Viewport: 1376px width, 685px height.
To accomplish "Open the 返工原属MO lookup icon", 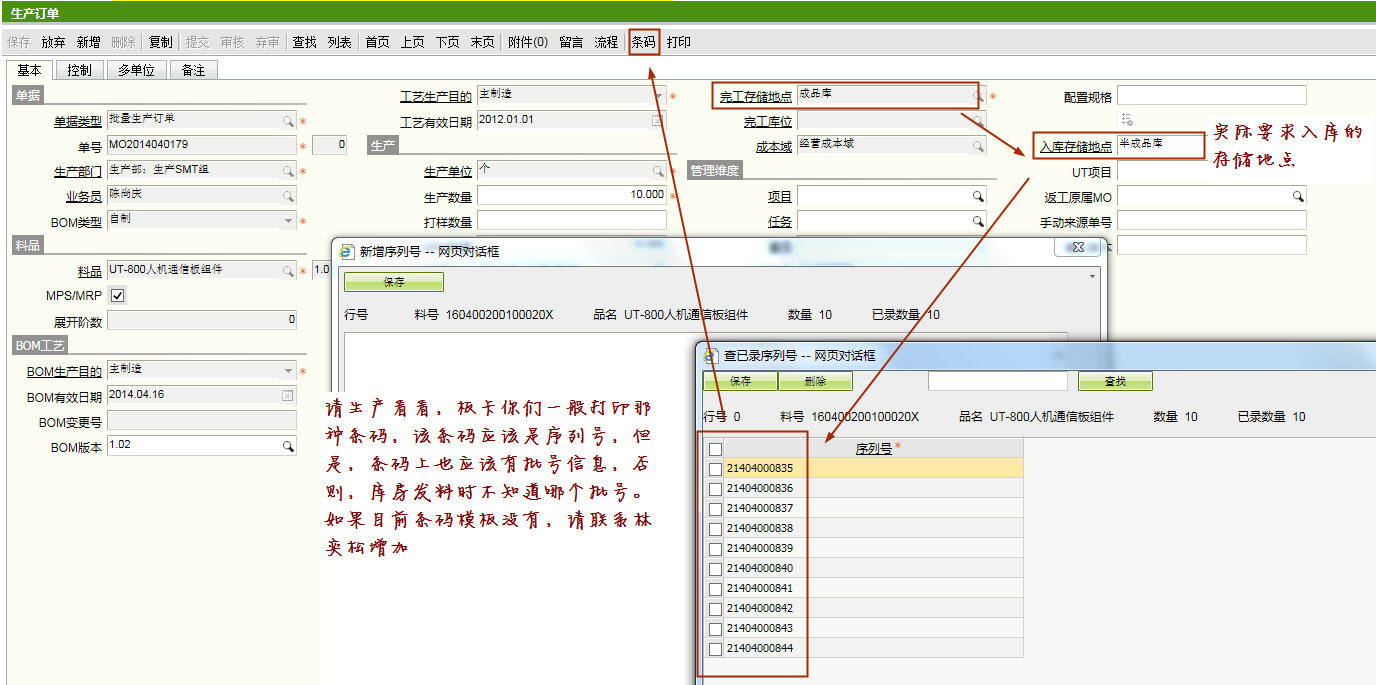I will click(x=1298, y=196).
